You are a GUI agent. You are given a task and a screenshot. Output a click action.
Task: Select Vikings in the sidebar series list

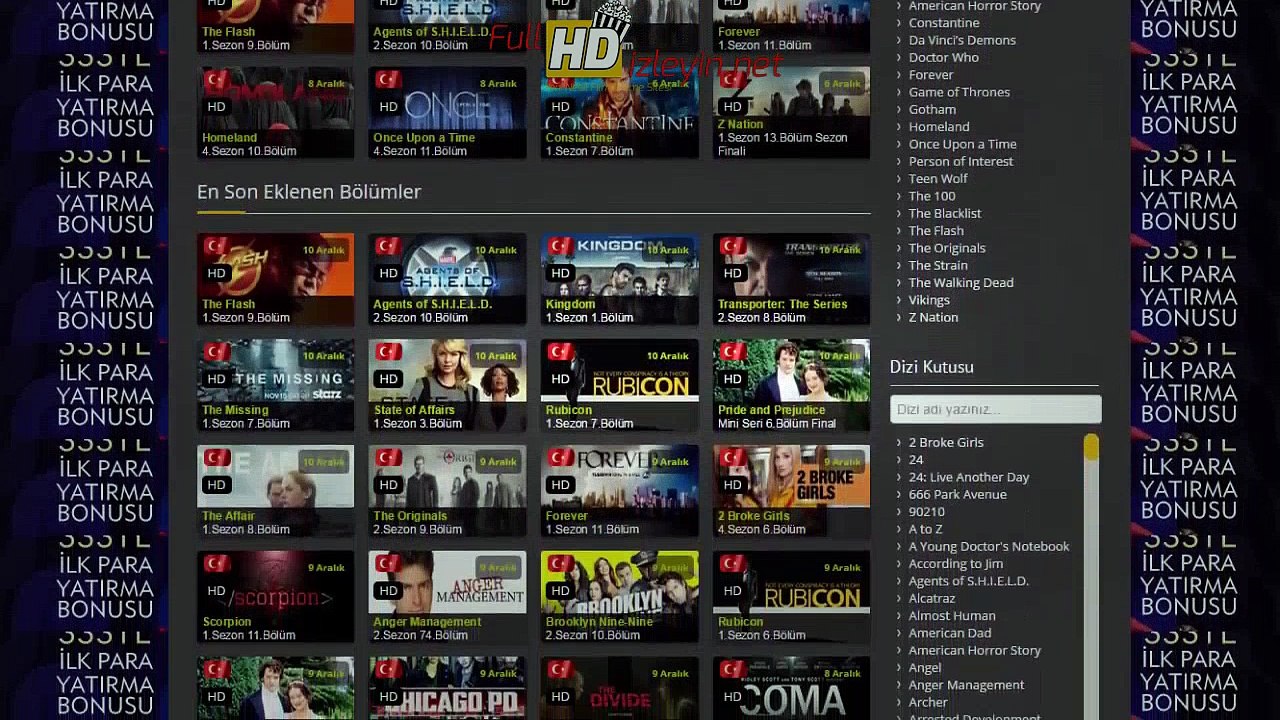click(x=929, y=300)
